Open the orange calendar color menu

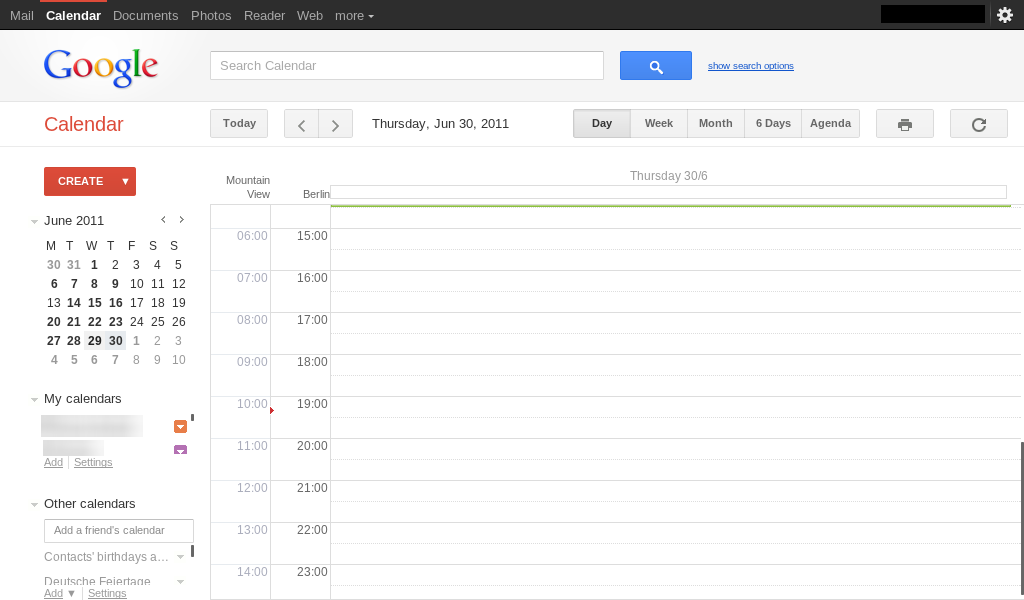point(180,427)
